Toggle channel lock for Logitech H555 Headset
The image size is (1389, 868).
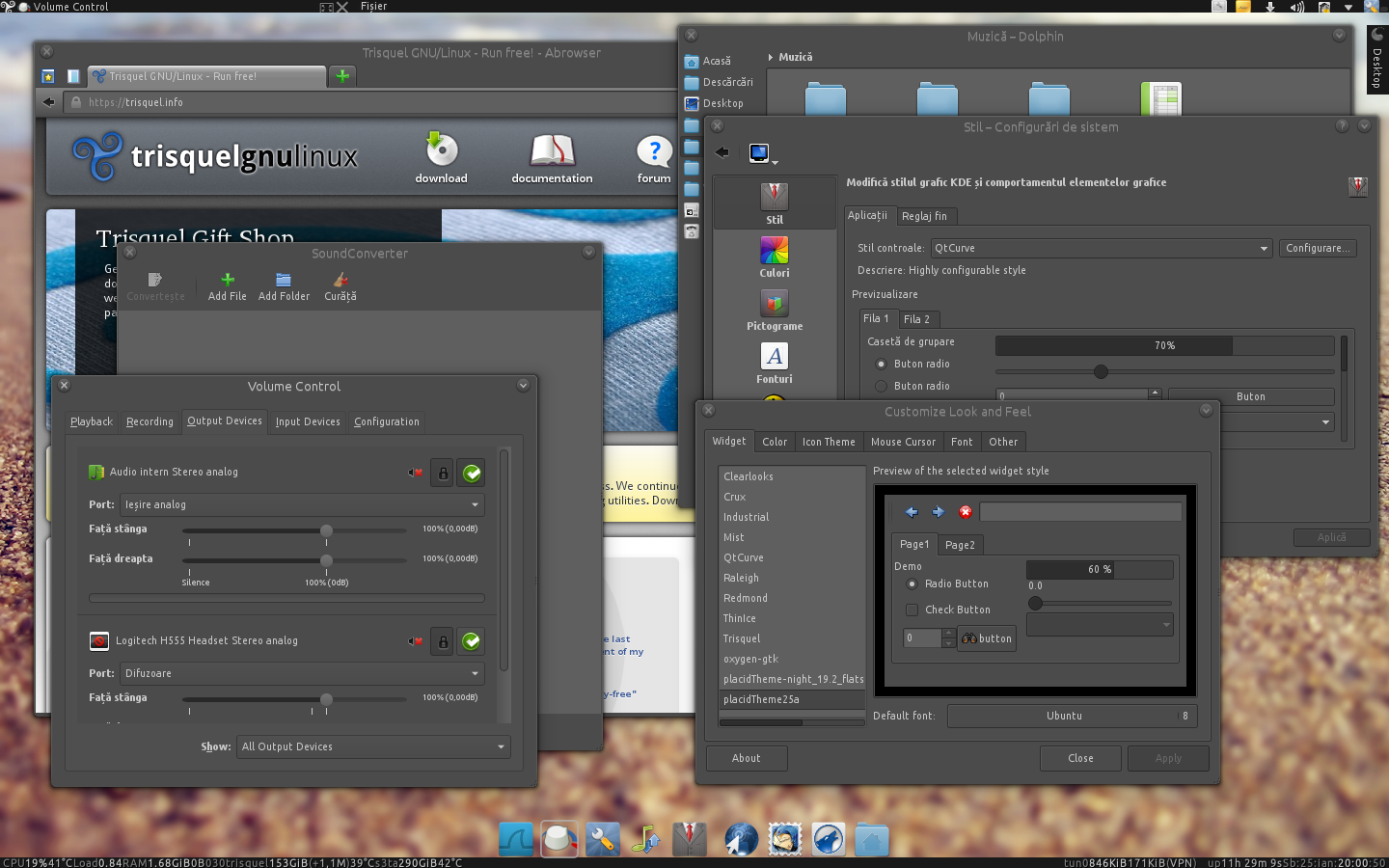click(x=443, y=641)
